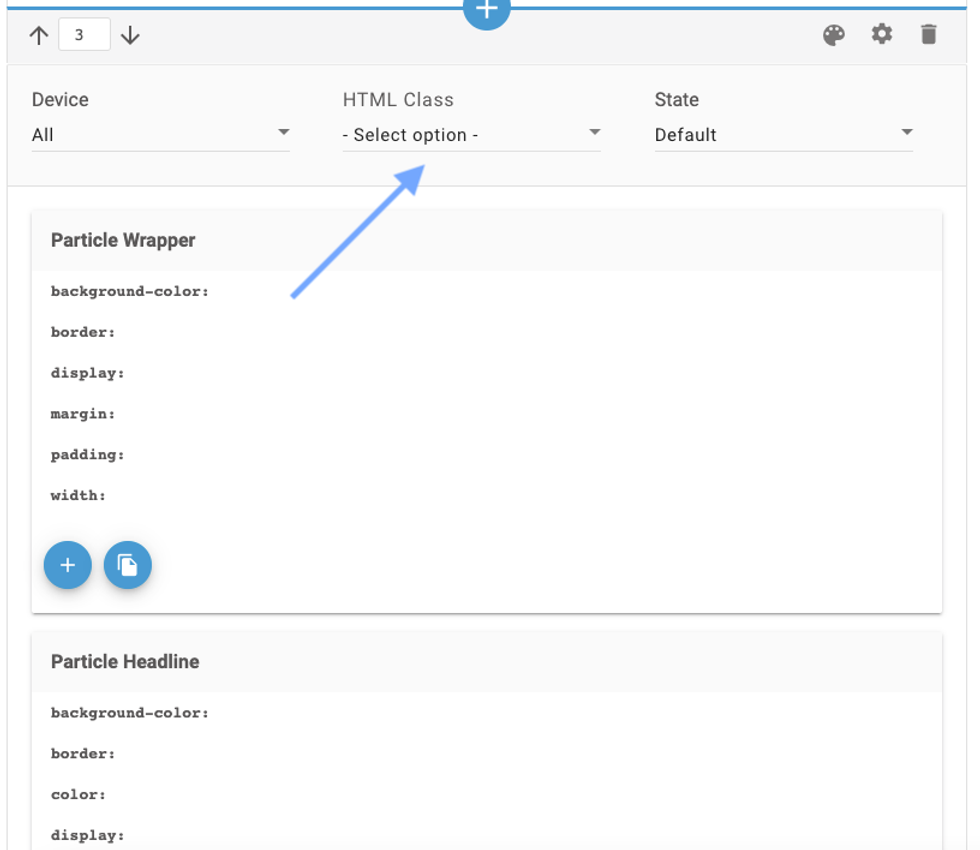Delete item using the trash icon

pos(929,36)
